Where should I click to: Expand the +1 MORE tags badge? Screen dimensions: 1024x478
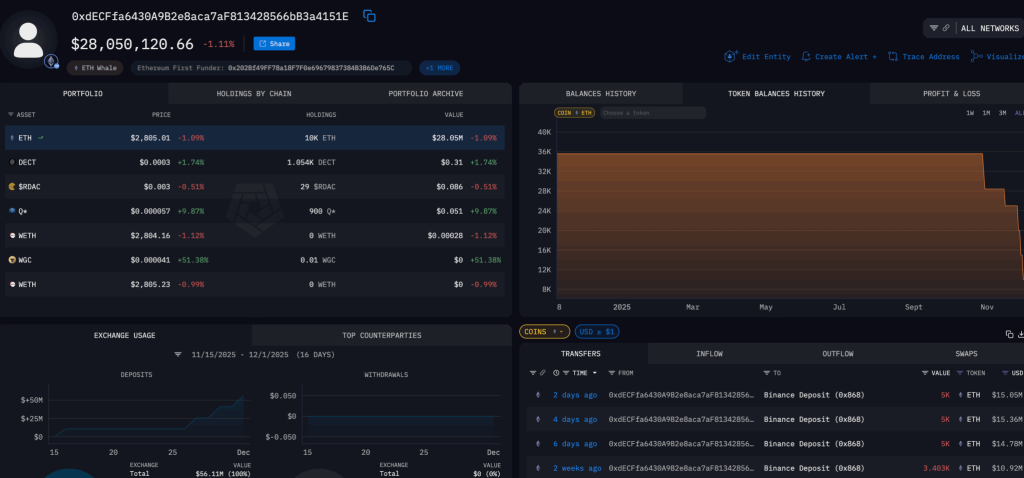click(440, 68)
